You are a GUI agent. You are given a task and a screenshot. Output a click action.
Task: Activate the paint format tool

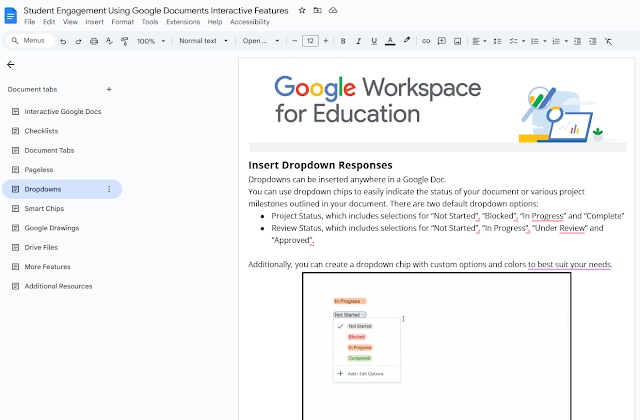click(x=124, y=41)
